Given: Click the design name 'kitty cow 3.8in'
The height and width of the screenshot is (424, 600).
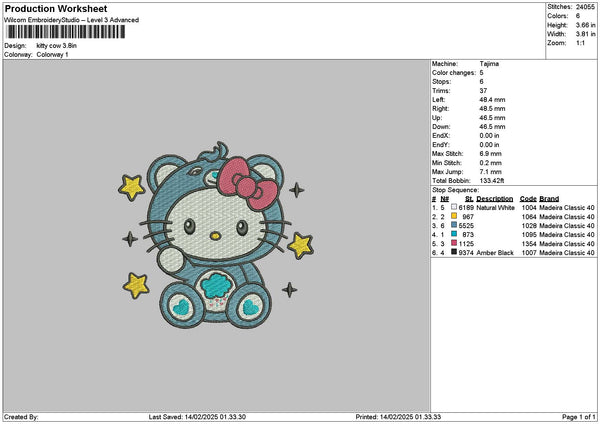Looking at the screenshot, I should coord(57,46).
